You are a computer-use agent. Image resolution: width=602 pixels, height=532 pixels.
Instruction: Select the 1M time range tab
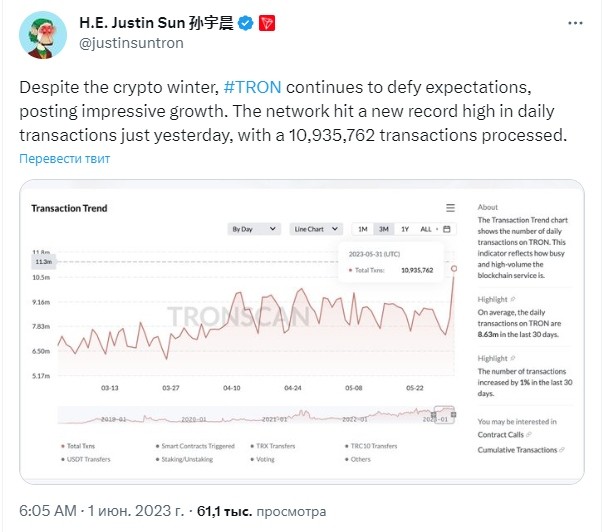(x=363, y=229)
